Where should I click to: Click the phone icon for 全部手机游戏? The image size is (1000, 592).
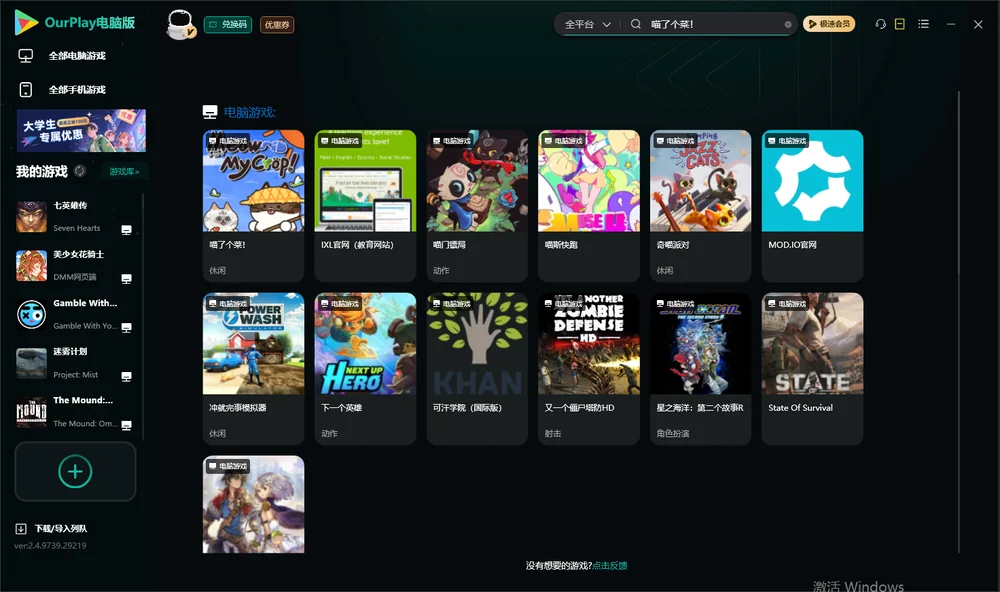pyautogui.click(x=26, y=89)
